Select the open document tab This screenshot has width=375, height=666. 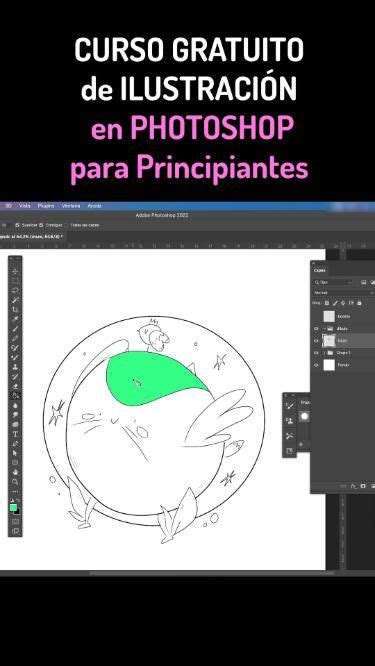point(32,236)
